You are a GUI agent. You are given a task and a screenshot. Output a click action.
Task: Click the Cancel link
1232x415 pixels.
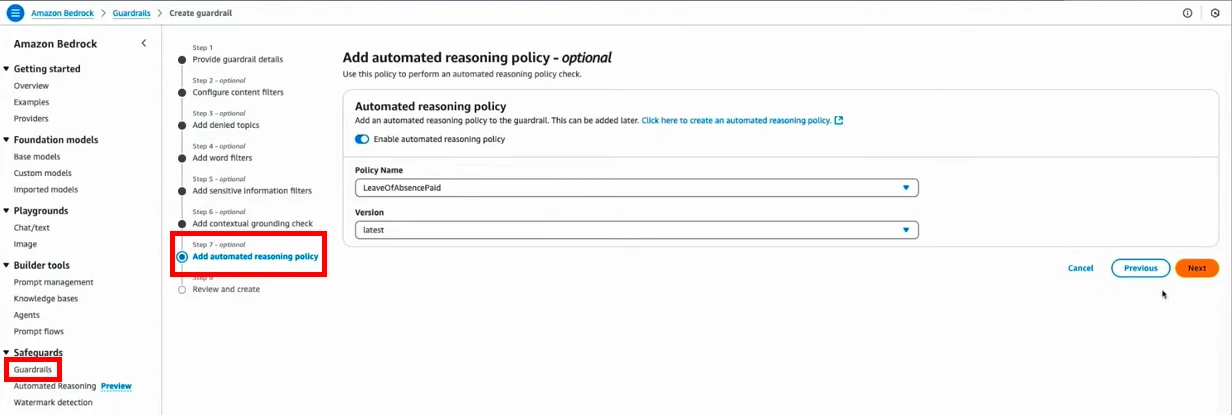[1080, 268]
